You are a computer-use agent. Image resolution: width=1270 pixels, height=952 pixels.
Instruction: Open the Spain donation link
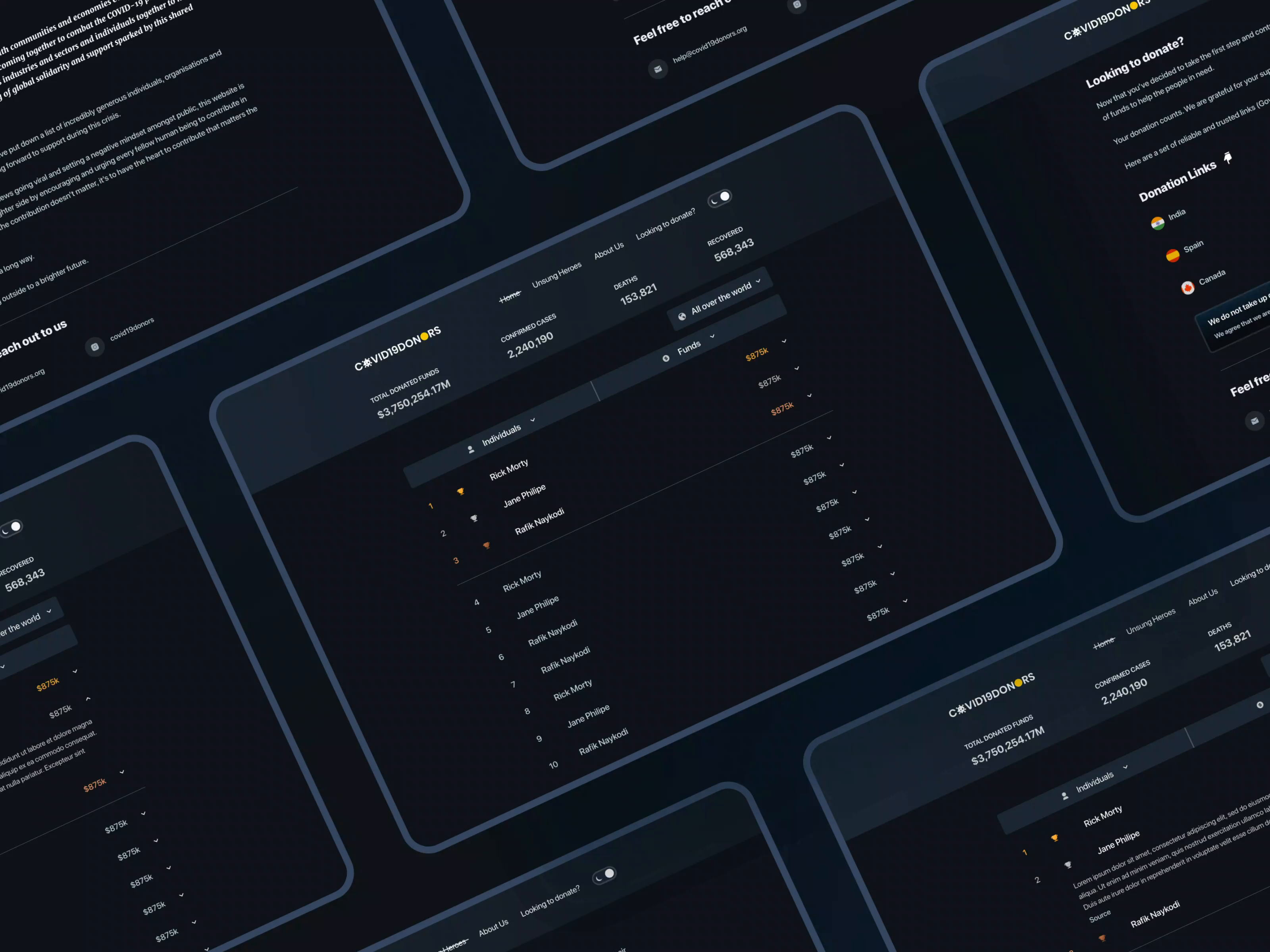pyautogui.click(x=1194, y=247)
